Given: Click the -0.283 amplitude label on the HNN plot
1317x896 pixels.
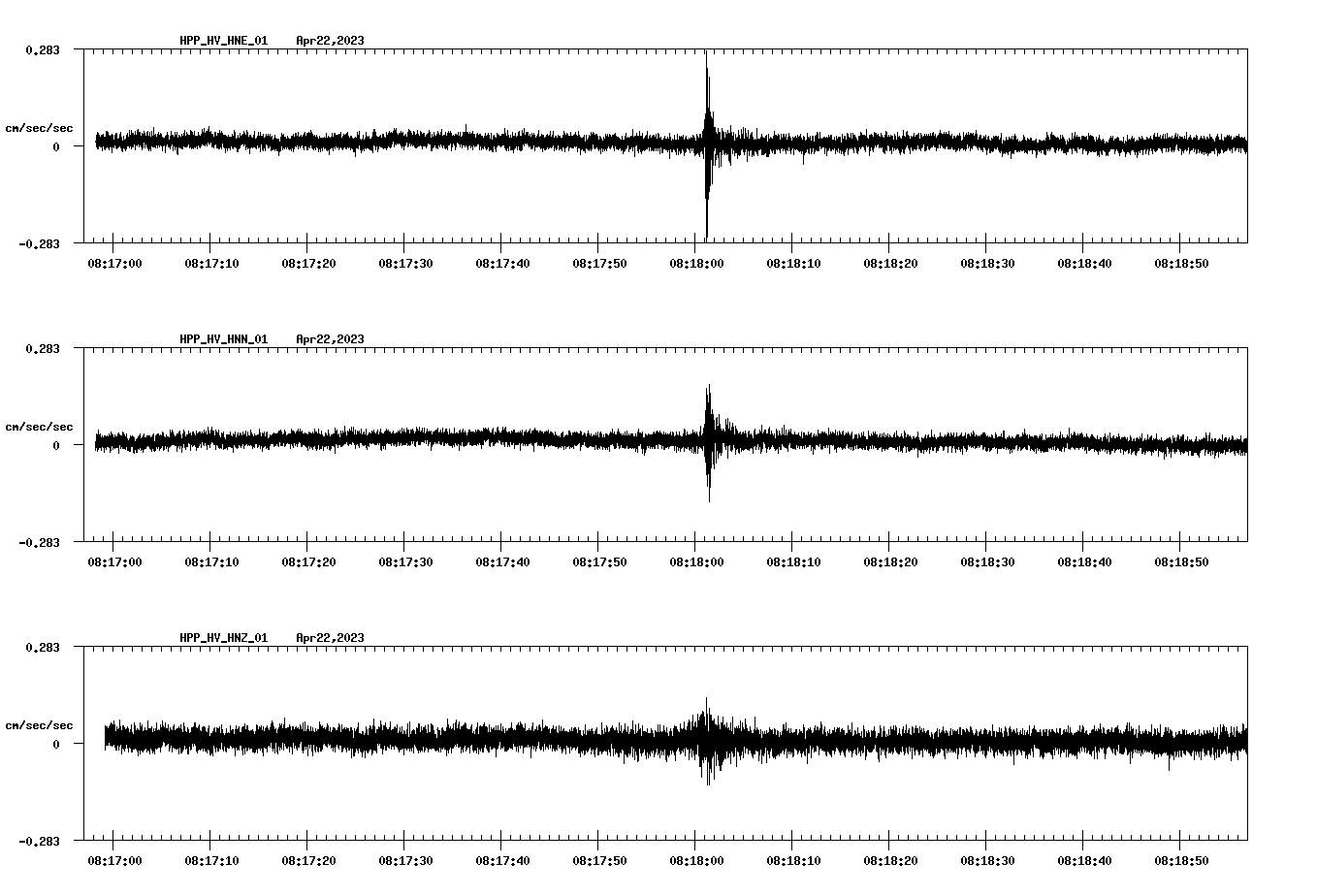Looking at the screenshot, I should pyautogui.click(x=38, y=544).
